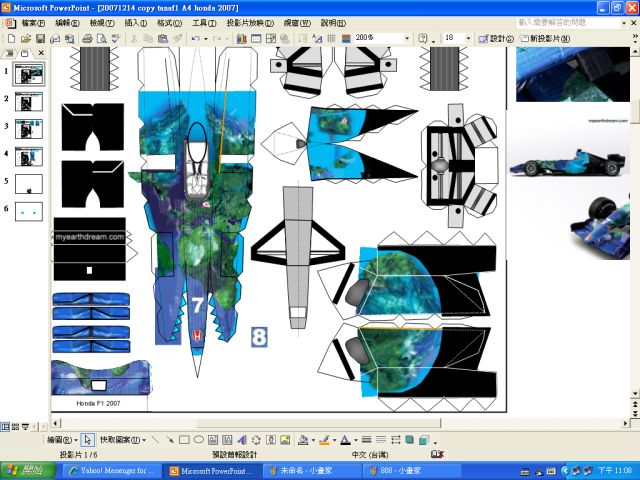
Task: Click the Print icon in toolbar
Action: (x=87, y=38)
